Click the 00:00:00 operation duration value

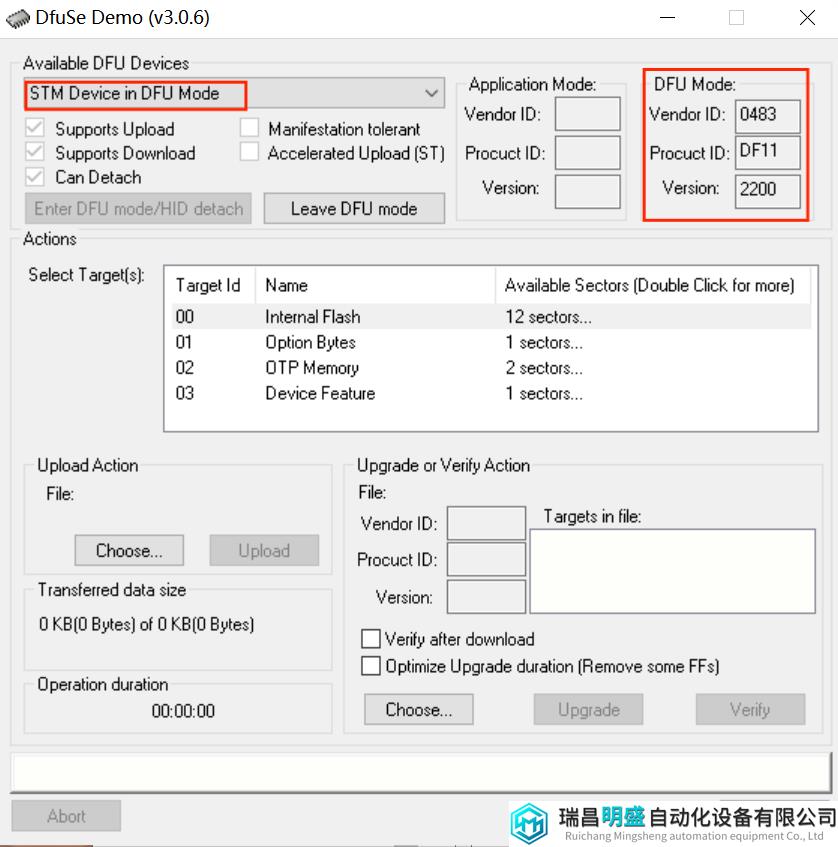pos(183,710)
